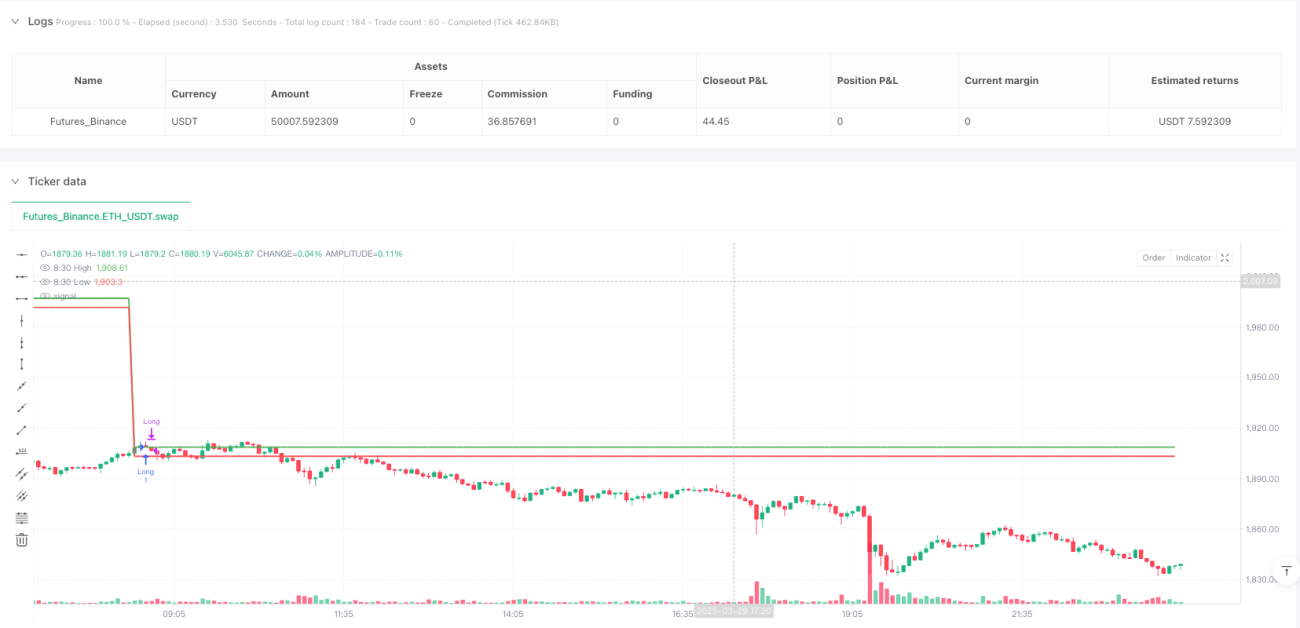Toggle visibility of signal indicator

(44, 296)
